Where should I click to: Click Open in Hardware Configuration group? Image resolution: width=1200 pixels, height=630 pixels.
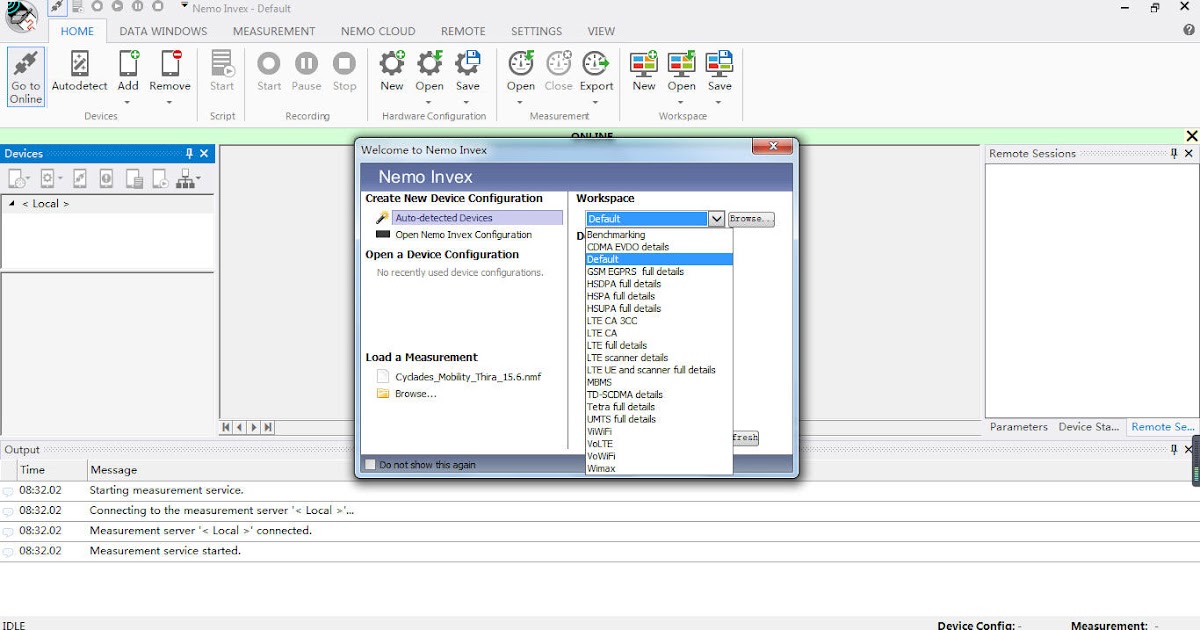[430, 72]
